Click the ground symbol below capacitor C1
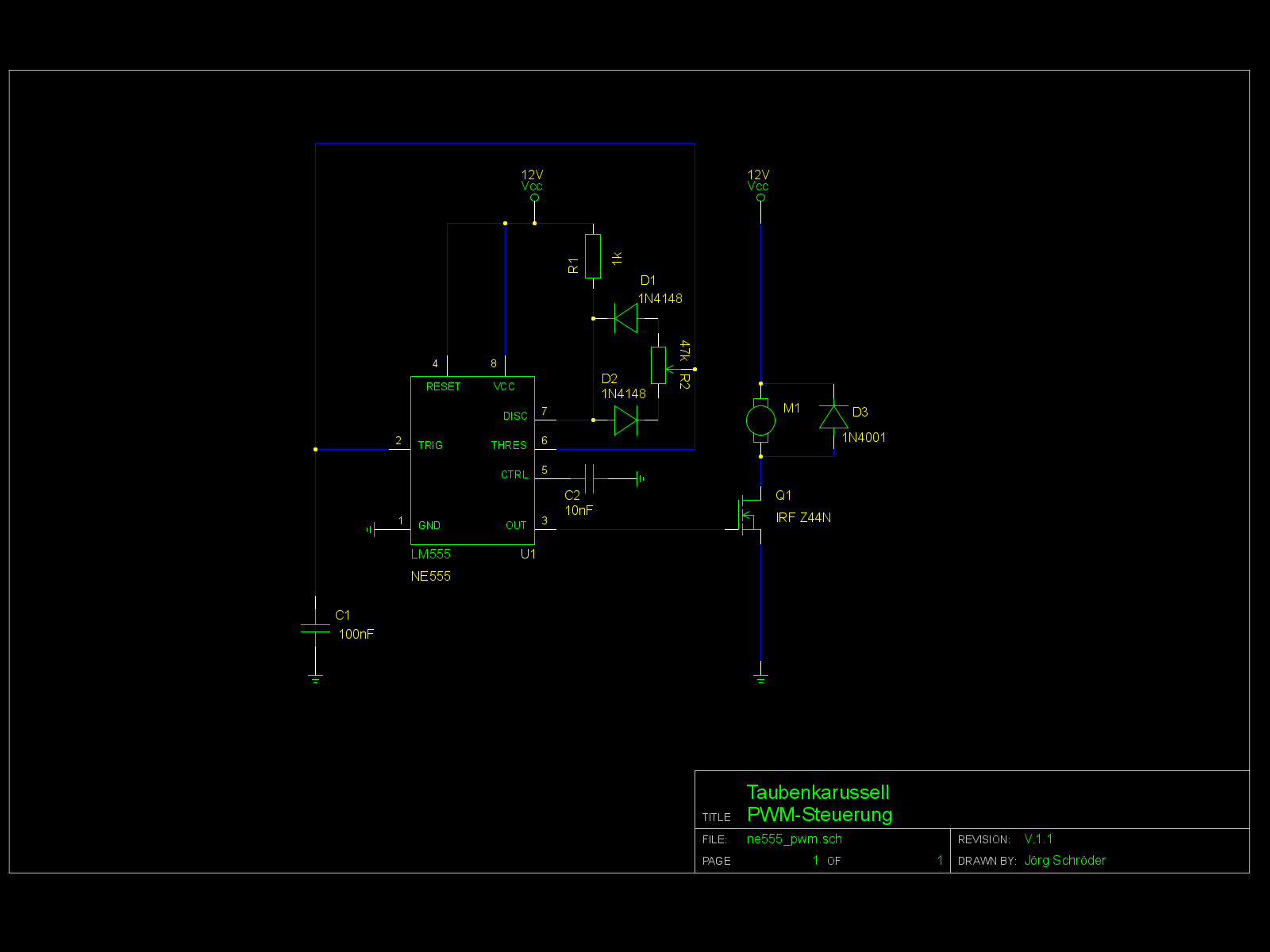The image size is (1270, 952). (315, 679)
